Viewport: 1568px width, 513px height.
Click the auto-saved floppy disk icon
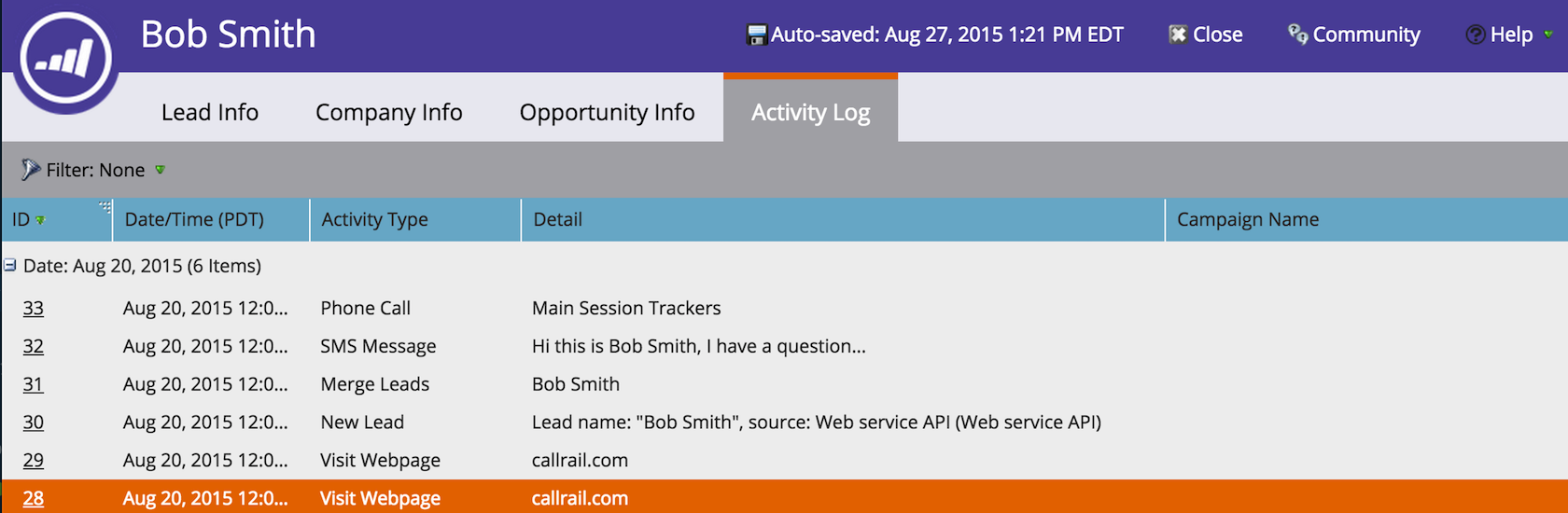click(x=757, y=35)
